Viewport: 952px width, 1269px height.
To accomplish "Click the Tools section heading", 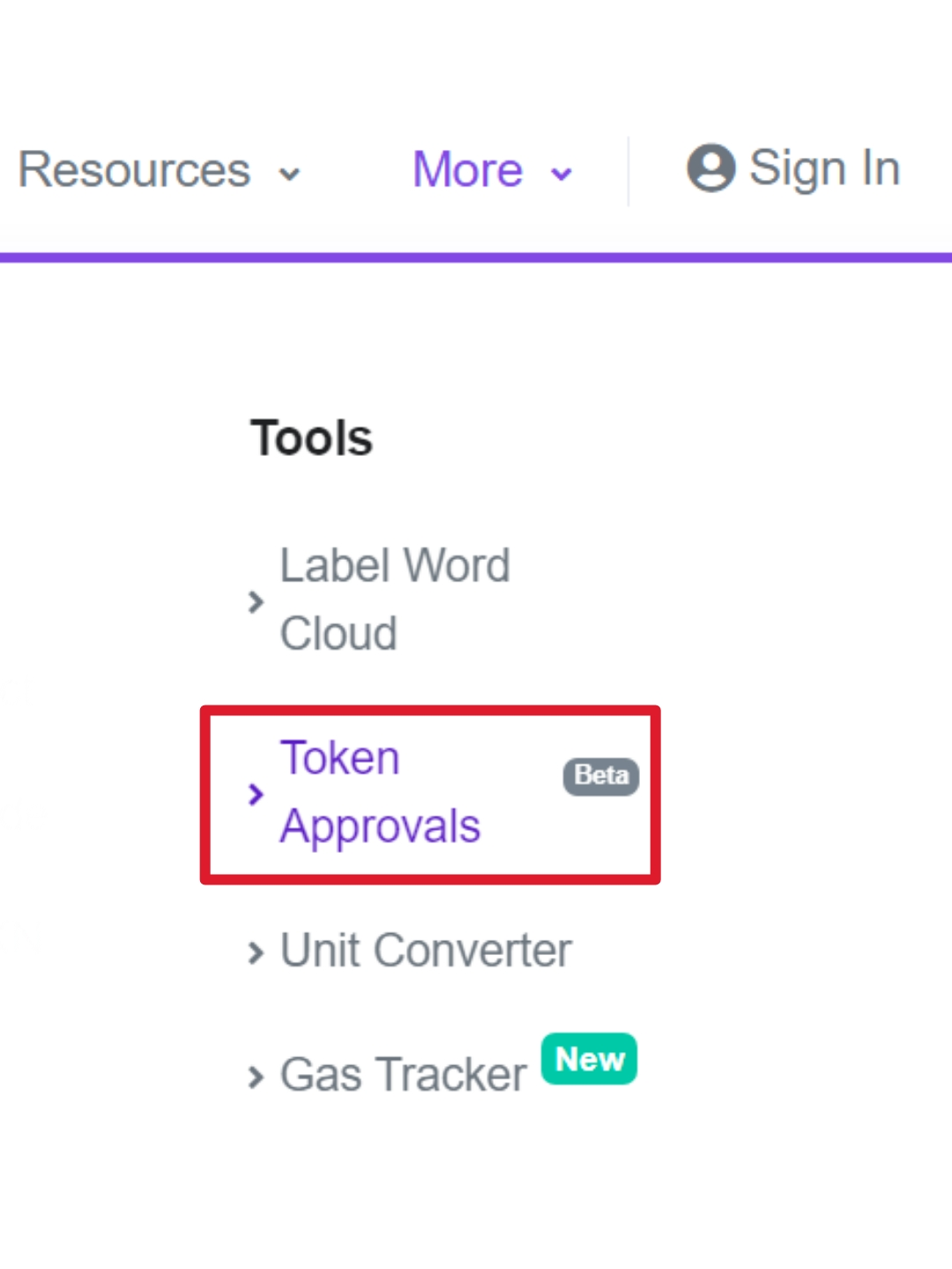I will point(312,437).
